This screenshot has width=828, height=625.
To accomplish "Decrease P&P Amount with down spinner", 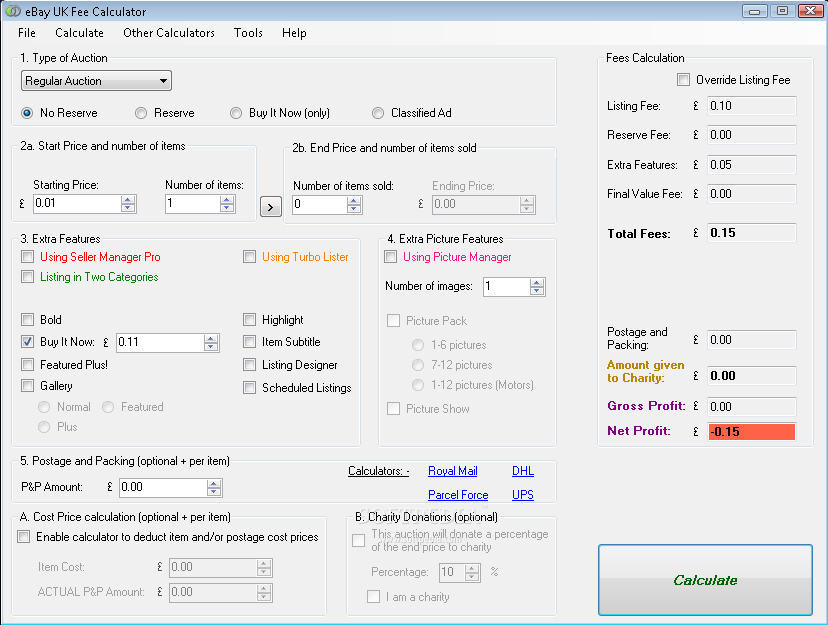I will point(214,492).
